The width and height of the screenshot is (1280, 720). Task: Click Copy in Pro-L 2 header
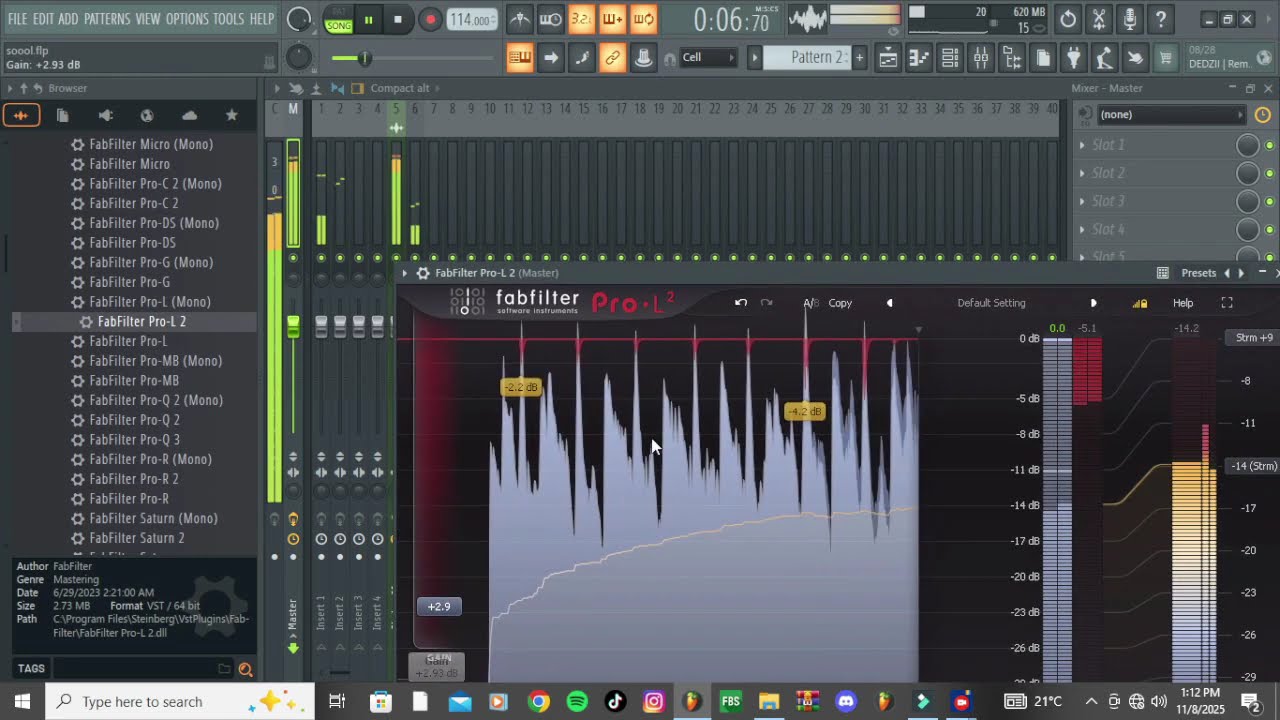click(x=840, y=303)
